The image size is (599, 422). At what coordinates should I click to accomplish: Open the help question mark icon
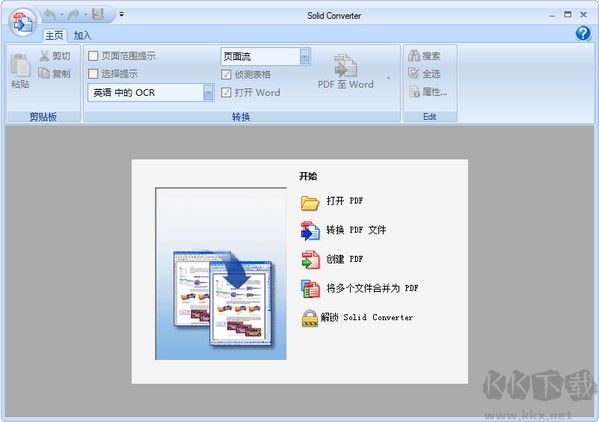(583, 33)
